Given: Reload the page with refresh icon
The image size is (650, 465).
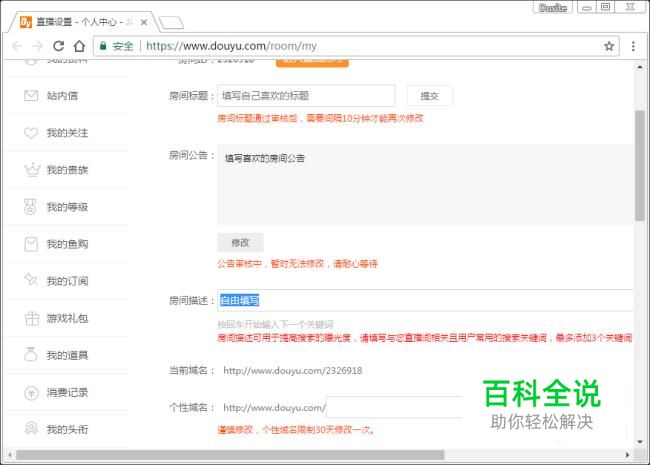Looking at the screenshot, I should coord(58,46).
